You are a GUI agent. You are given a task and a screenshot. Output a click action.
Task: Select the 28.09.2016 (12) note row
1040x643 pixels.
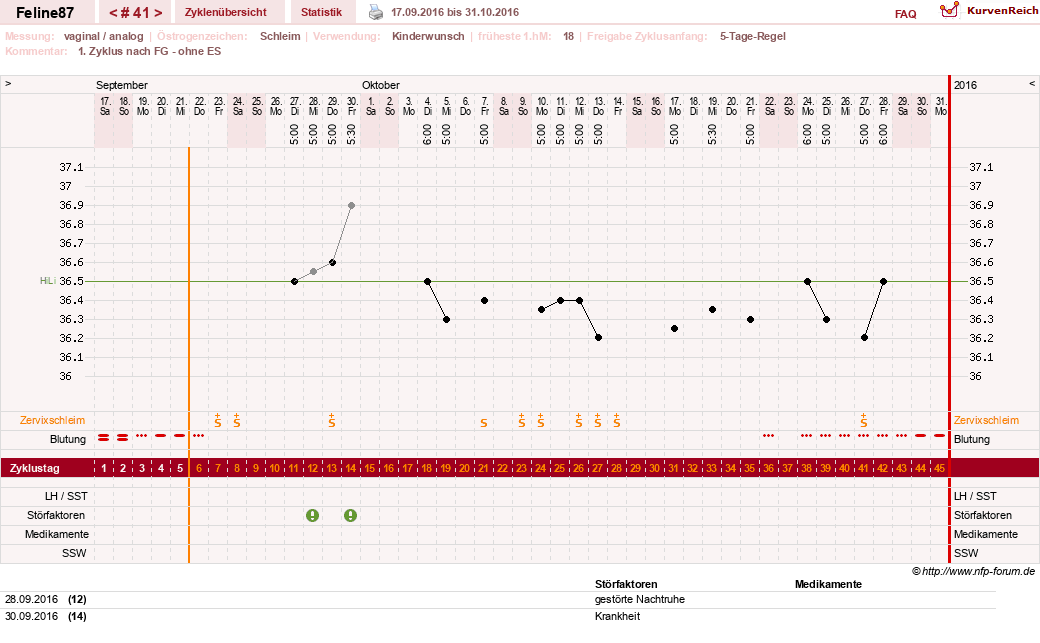pos(498,600)
